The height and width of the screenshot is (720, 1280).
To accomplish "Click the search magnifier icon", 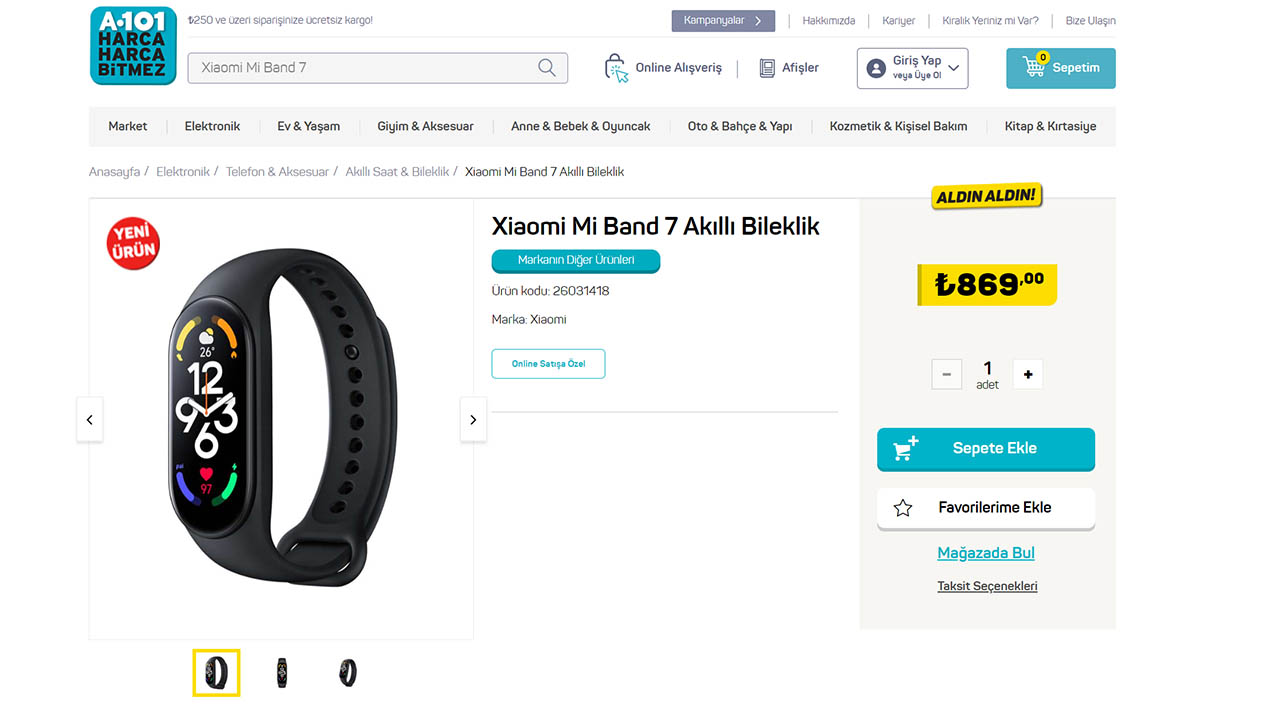I will click(x=547, y=68).
